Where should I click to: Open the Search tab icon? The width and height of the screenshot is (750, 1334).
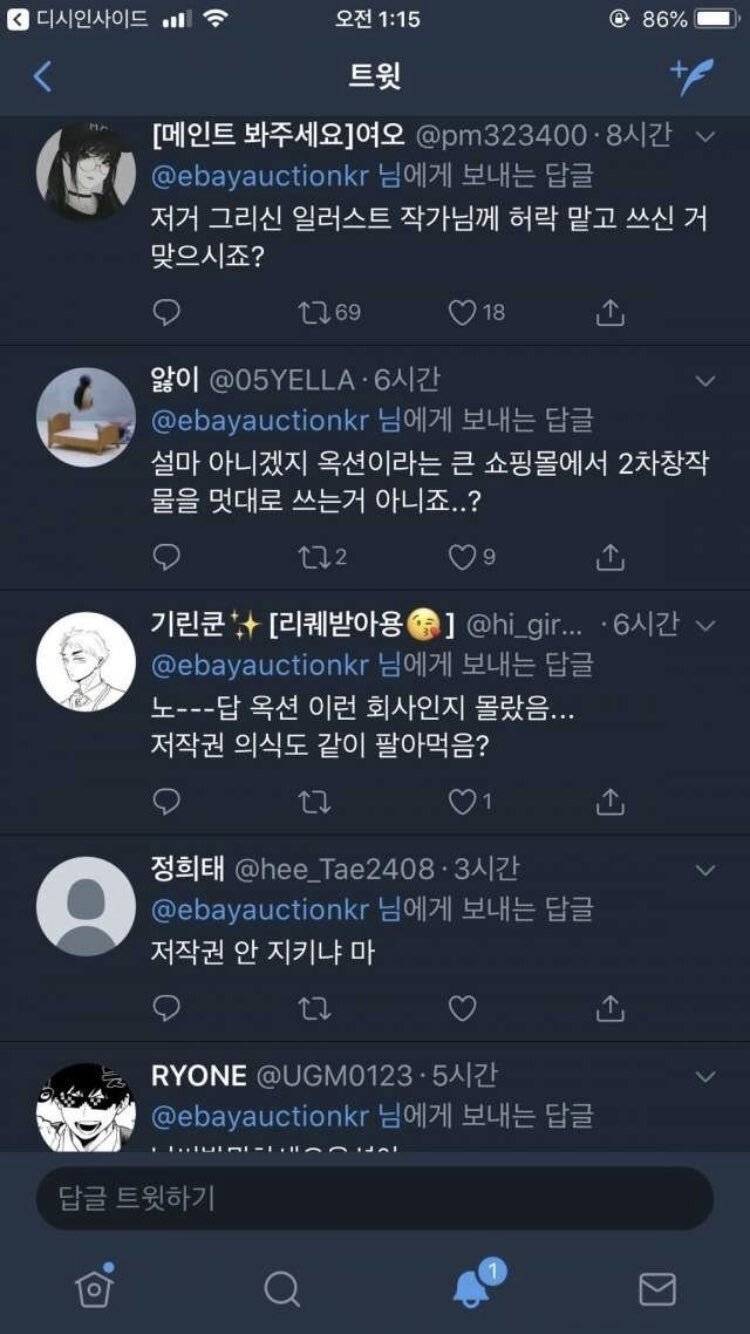pyautogui.click(x=283, y=1289)
